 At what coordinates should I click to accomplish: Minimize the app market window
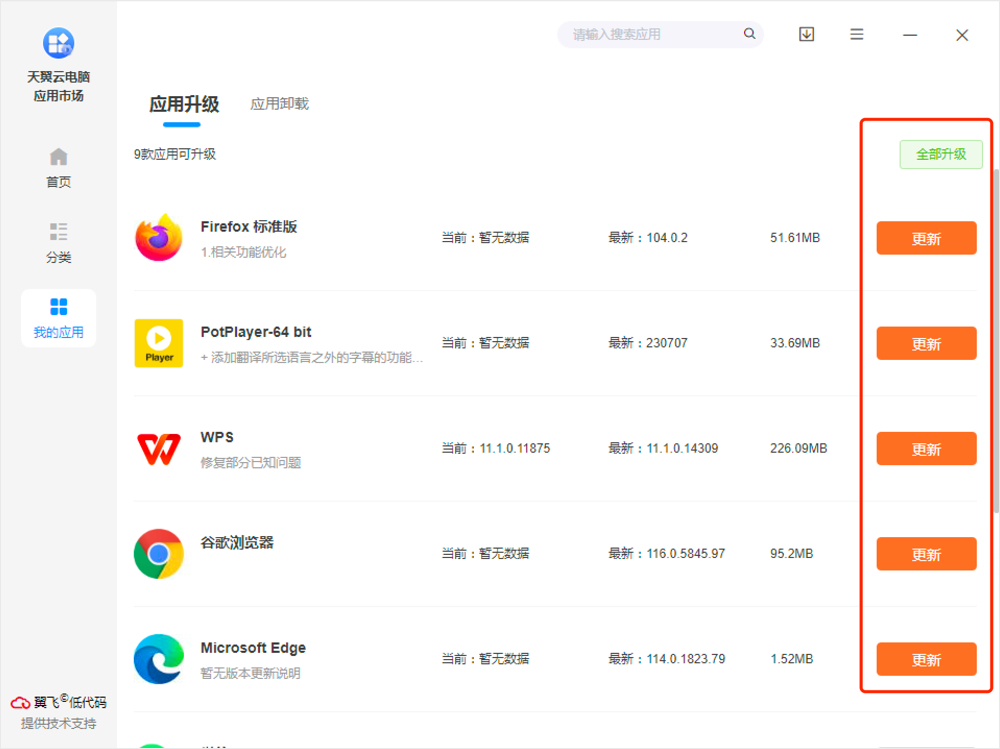[x=910, y=35]
